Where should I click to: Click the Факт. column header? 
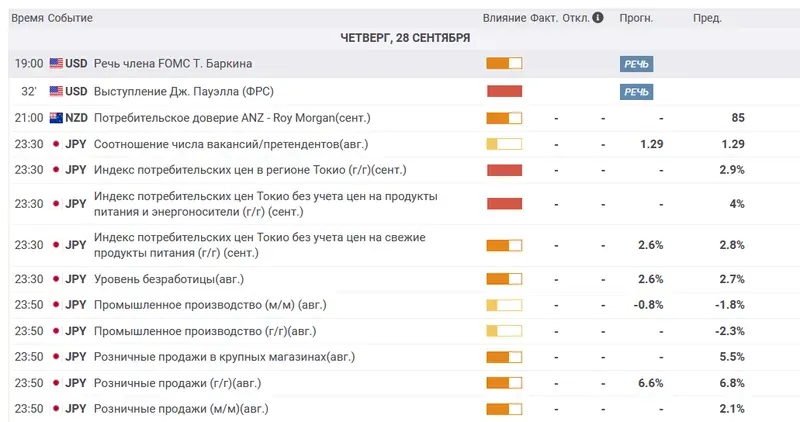[544, 18]
